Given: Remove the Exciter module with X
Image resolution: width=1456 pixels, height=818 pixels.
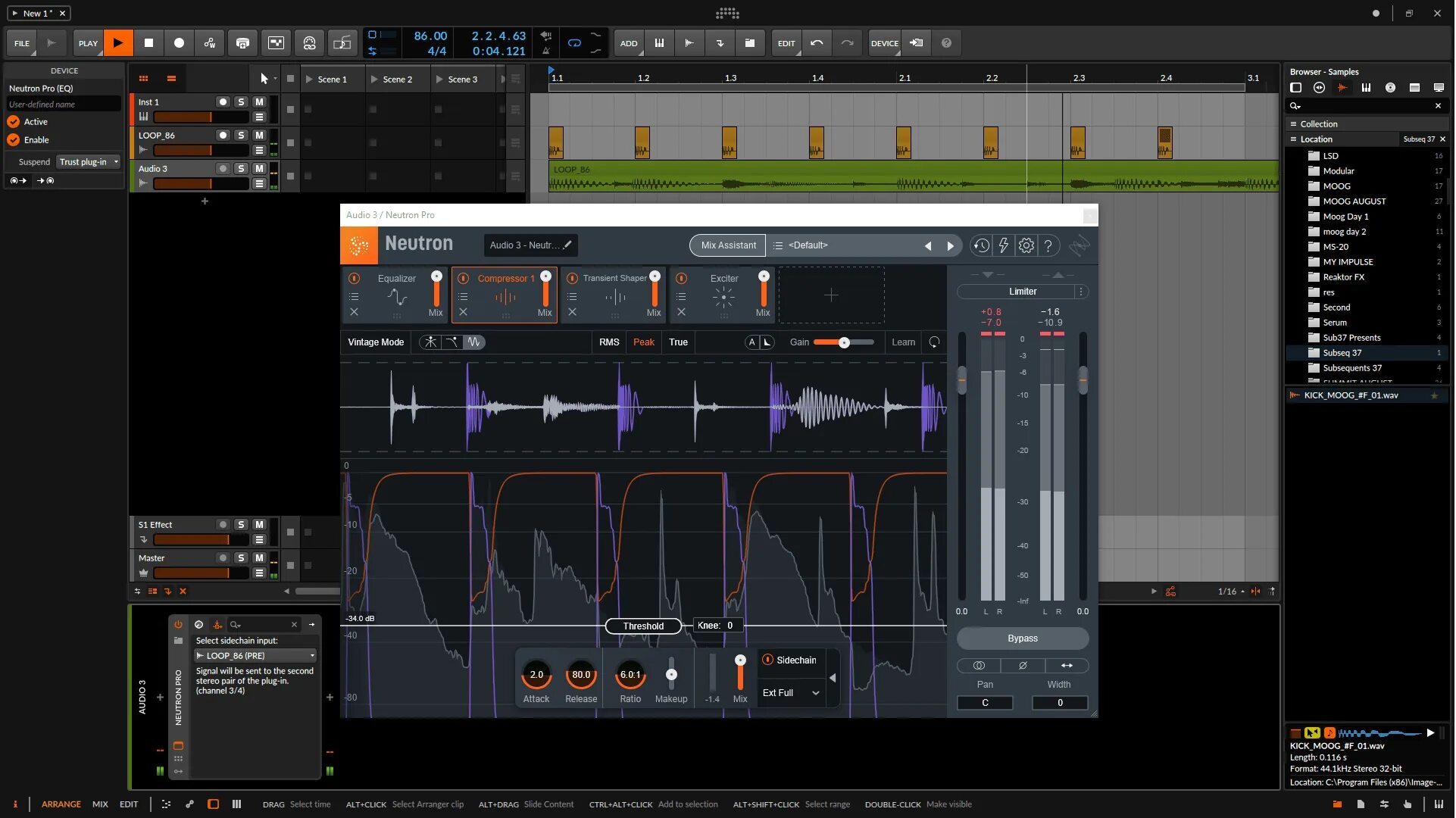Looking at the screenshot, I should [x=681, y=312].
